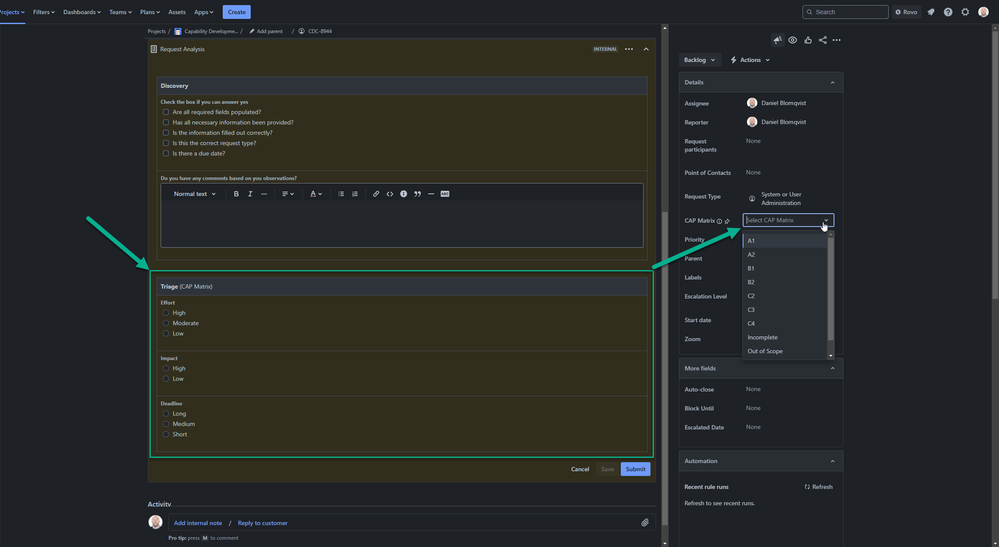Insert a horizontal divider rule

pos(431,194)
